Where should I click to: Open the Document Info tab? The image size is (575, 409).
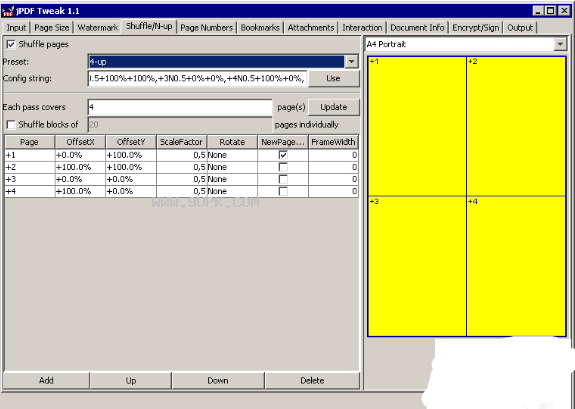417,28
